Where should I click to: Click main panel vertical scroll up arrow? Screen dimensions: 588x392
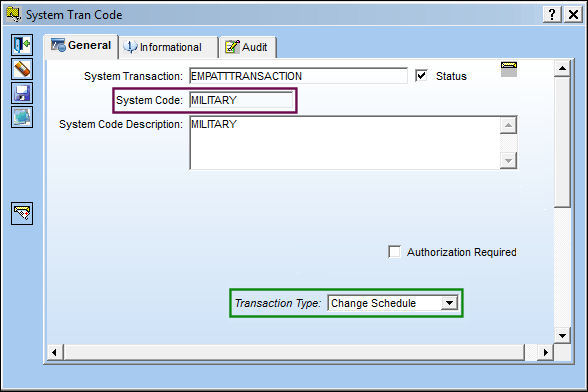(x=562, y=68)
